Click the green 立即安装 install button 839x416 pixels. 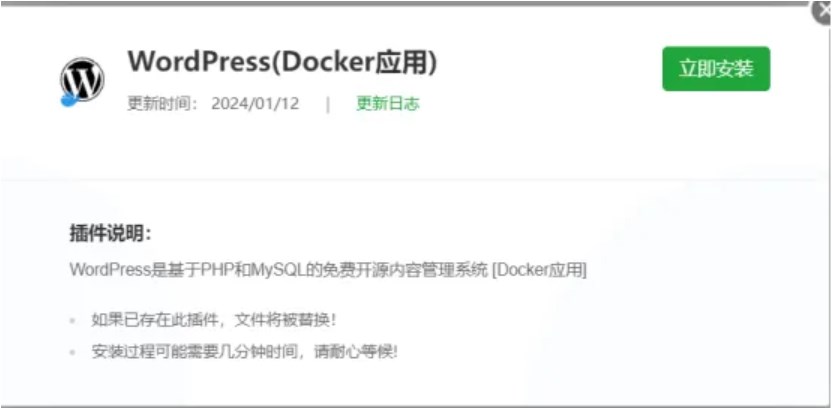[x=716, y=69]
